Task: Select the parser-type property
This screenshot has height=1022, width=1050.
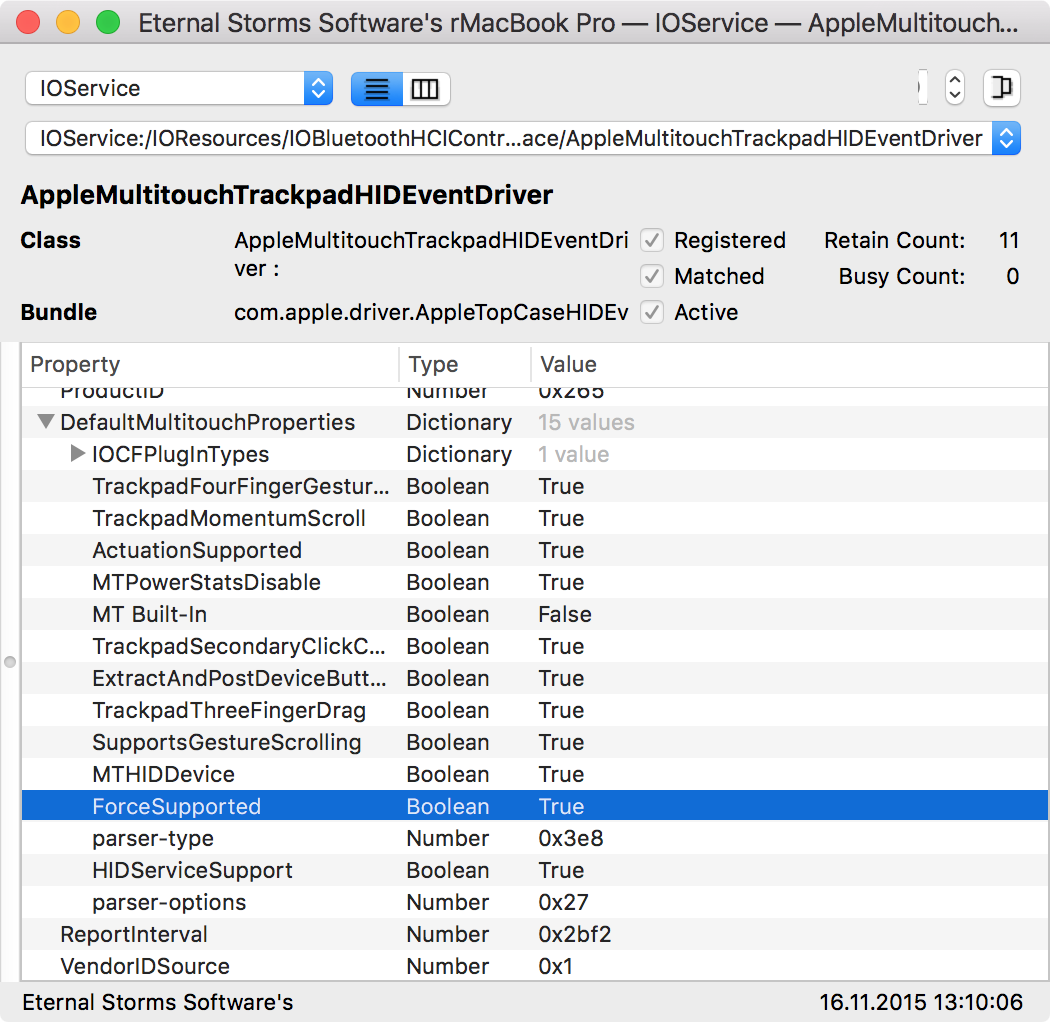Action: [x=534, y=838]
